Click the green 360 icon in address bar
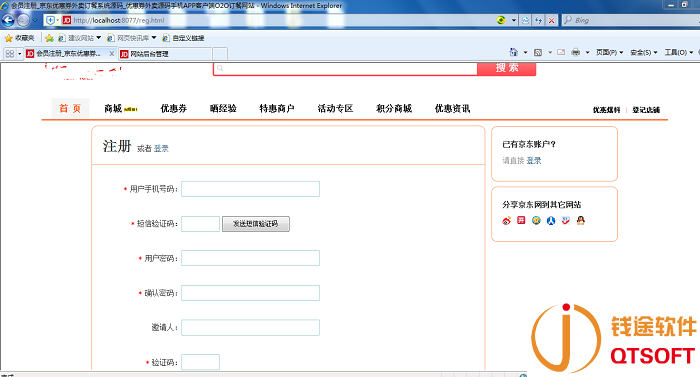 [x=501, y=20]
